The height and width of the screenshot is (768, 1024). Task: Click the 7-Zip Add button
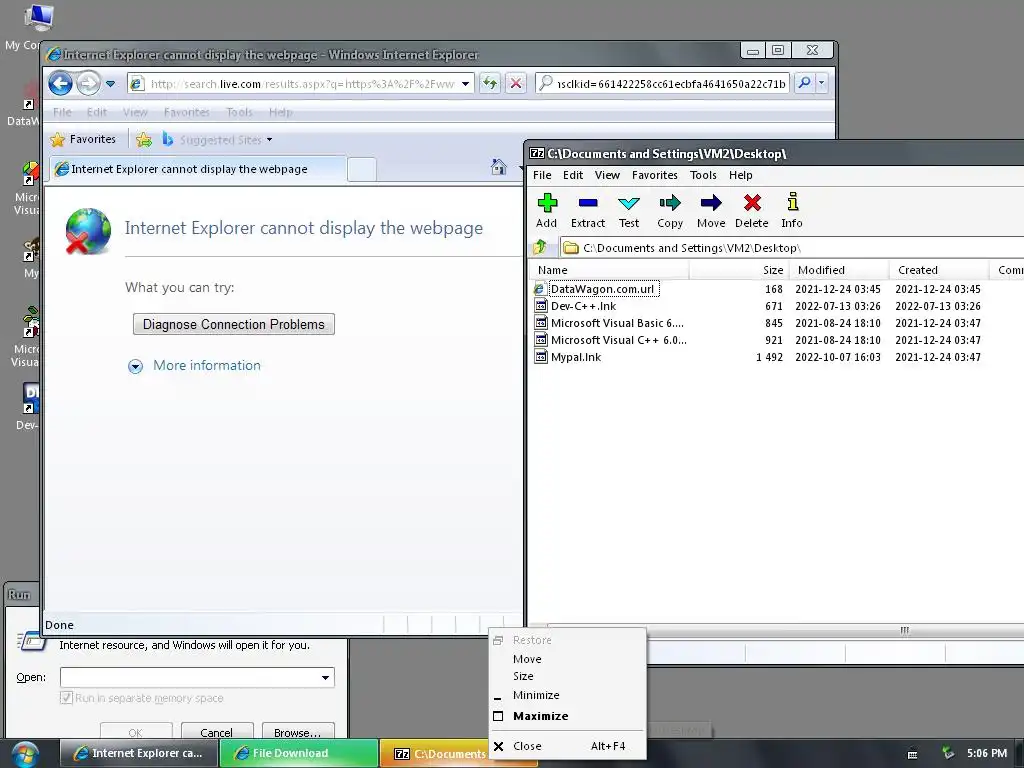point(547,210)
